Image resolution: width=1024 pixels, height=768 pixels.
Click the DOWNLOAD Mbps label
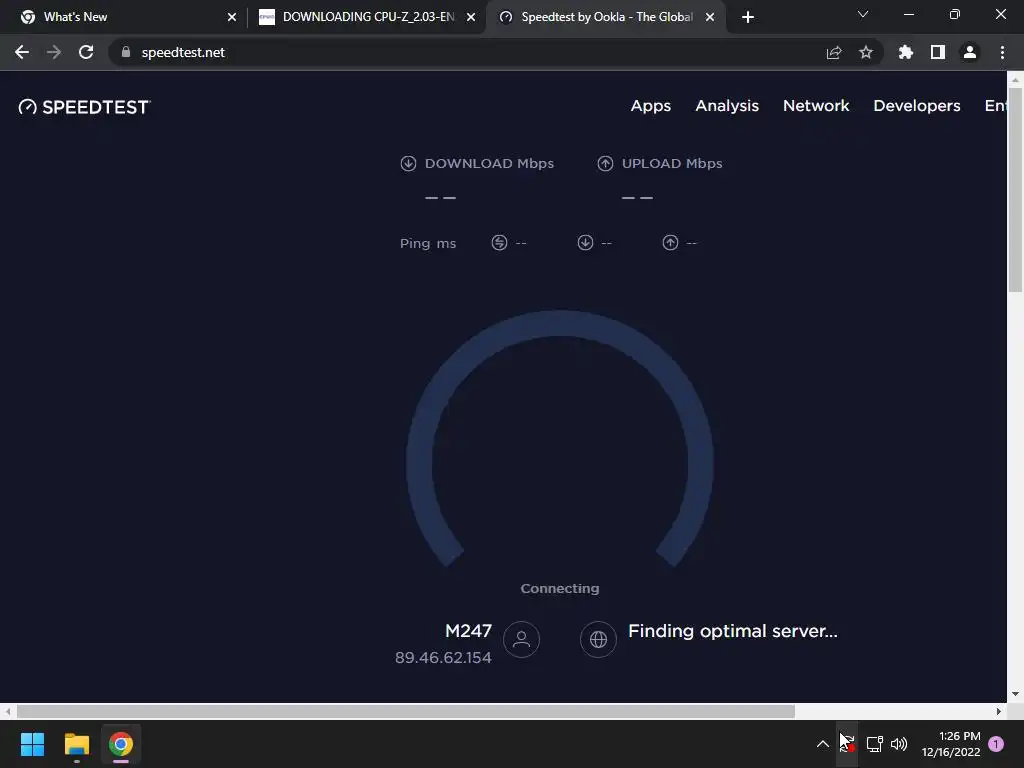click(x=489, y=163)
